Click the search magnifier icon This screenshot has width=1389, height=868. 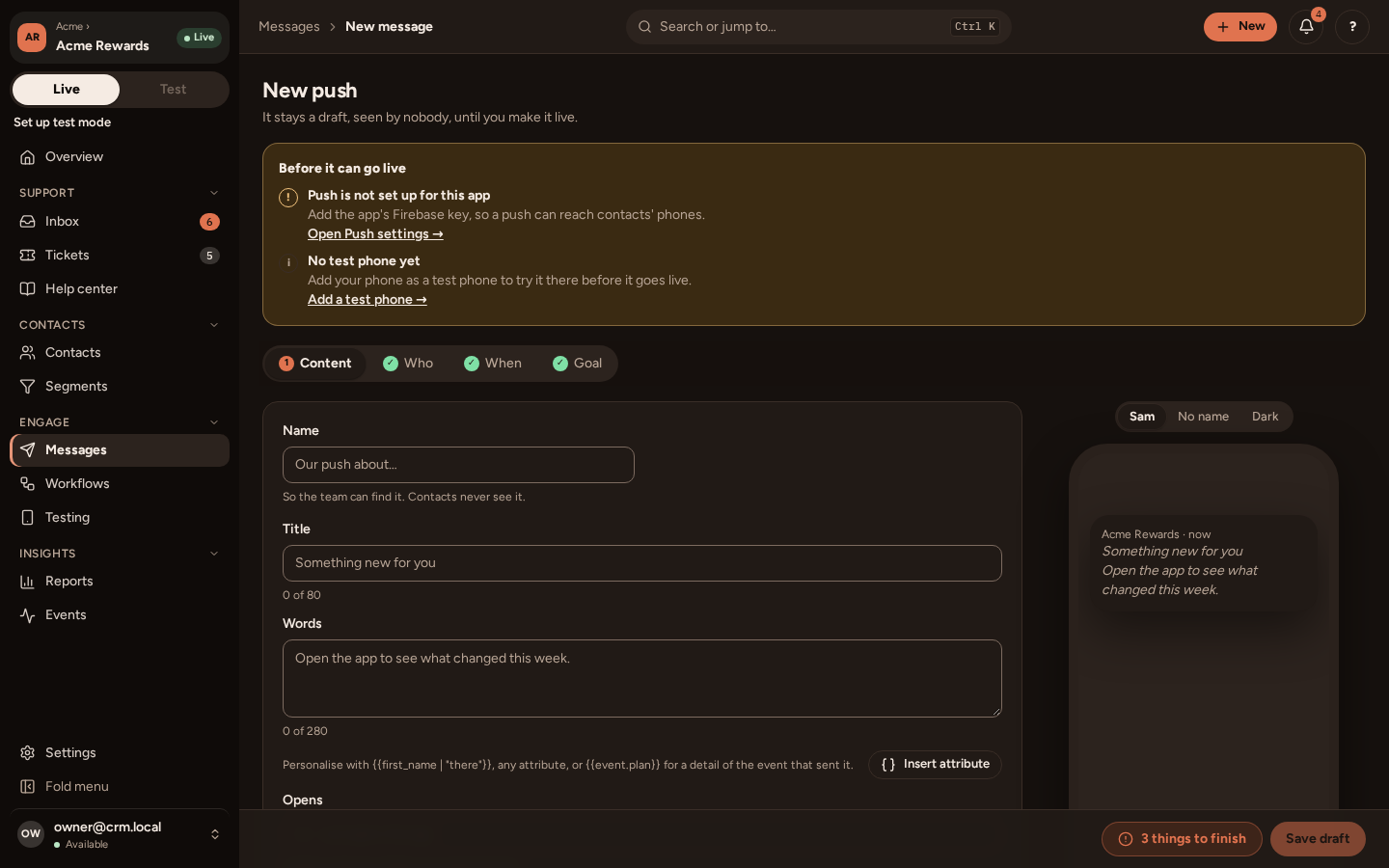pos(645,27)
